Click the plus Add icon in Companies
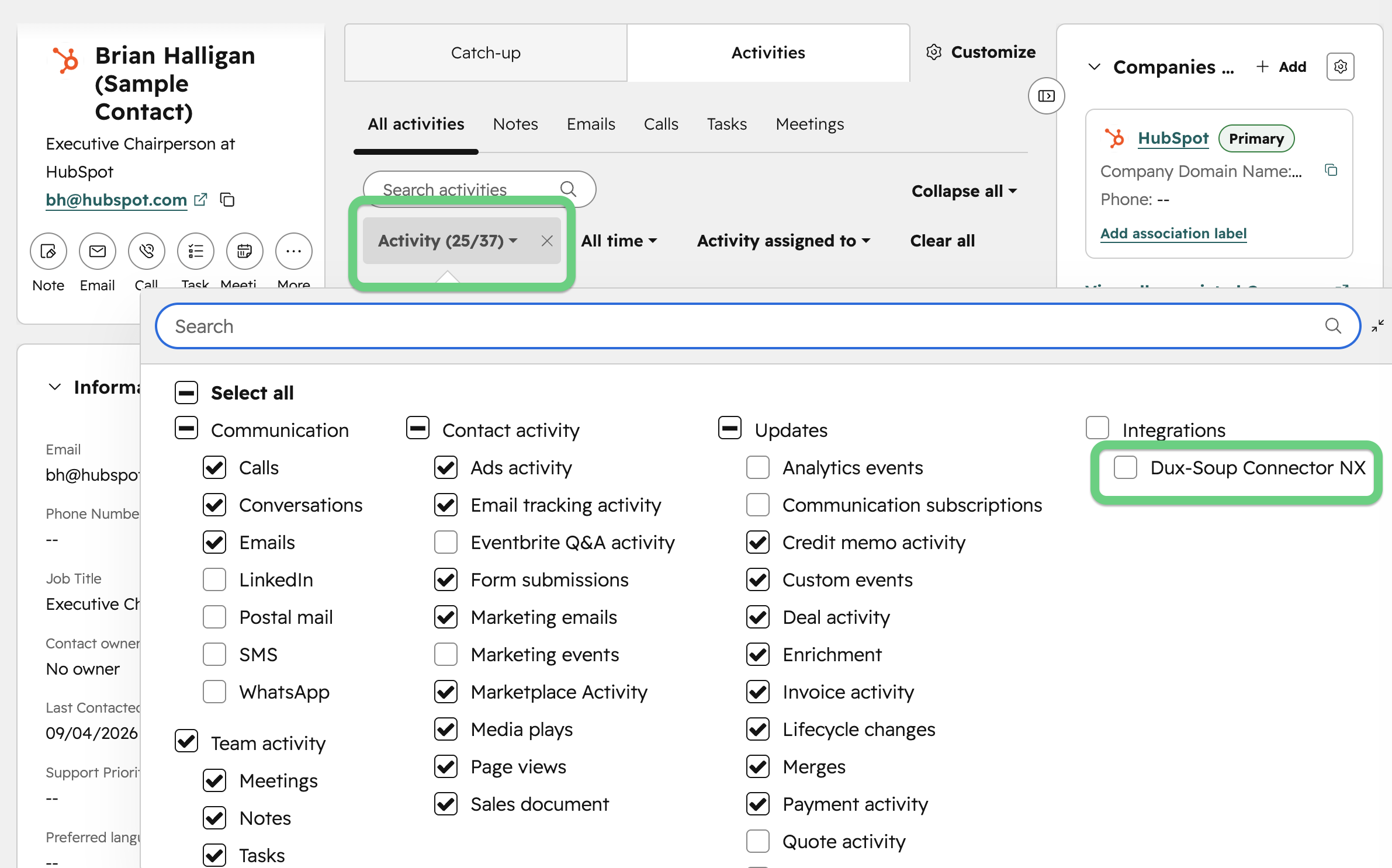The height and width of the screenshot is (868, 1392). [1262, 67]
